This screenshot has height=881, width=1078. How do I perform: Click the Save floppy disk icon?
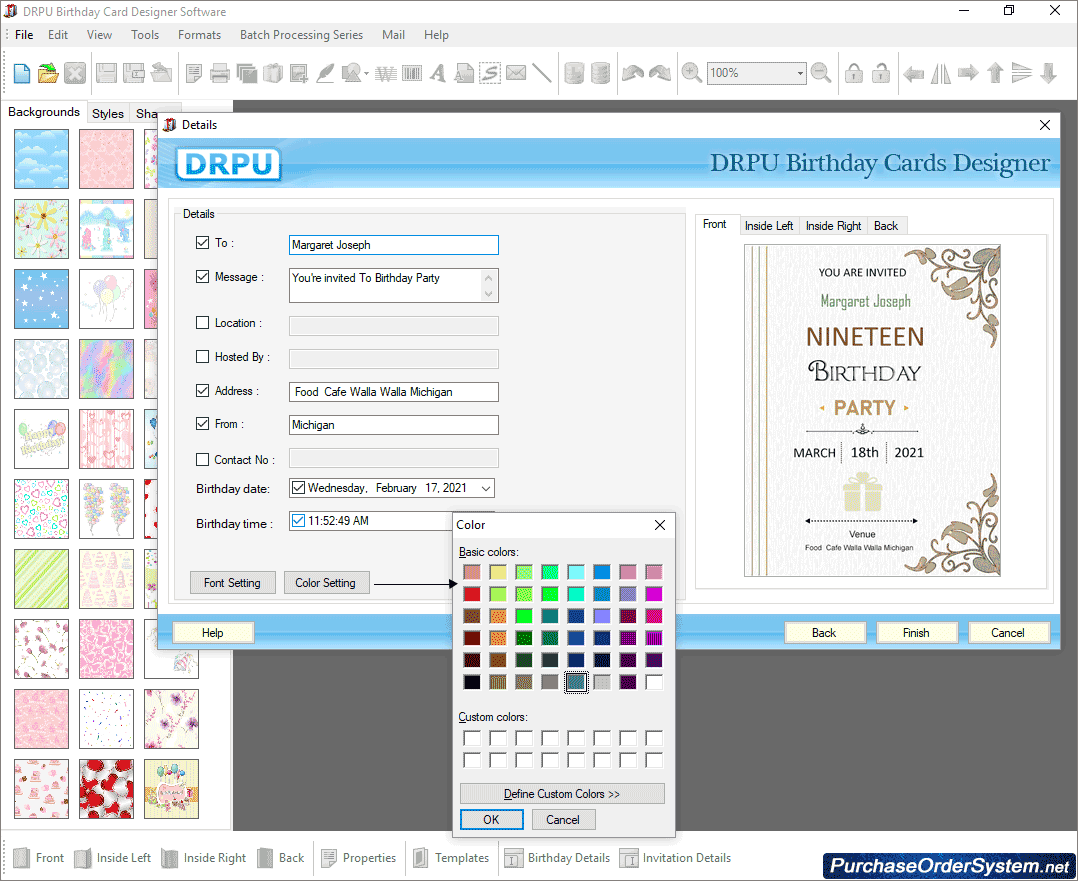106,73
